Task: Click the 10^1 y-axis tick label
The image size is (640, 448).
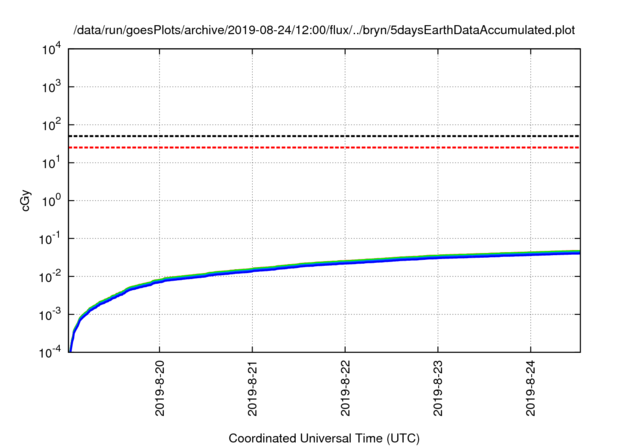Action: click(51, 163)
